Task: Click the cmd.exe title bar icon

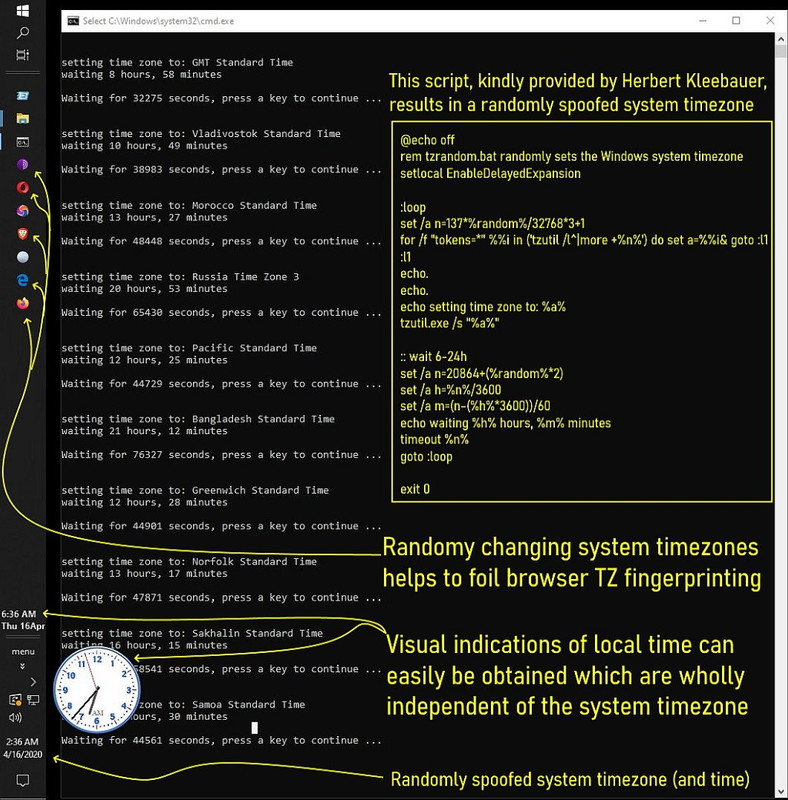Action: tap(73, 21)
